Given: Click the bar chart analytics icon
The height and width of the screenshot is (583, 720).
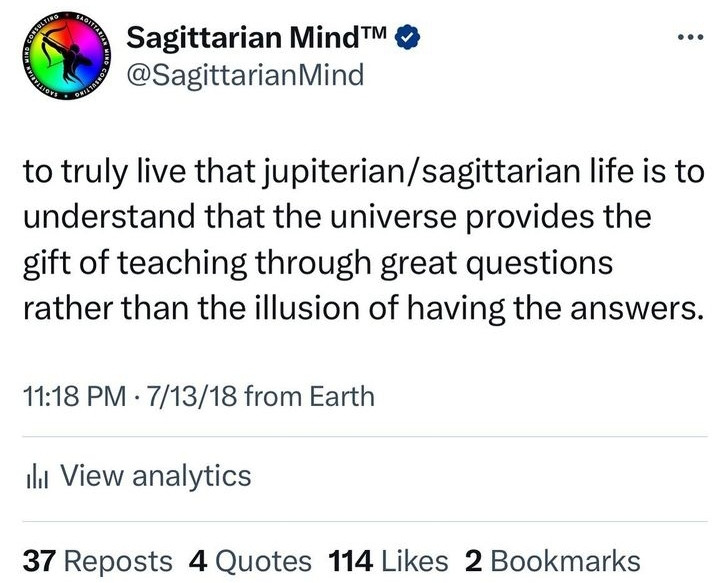Looking at the screenshot, I should pyautogui.click(x=35, y=476).
